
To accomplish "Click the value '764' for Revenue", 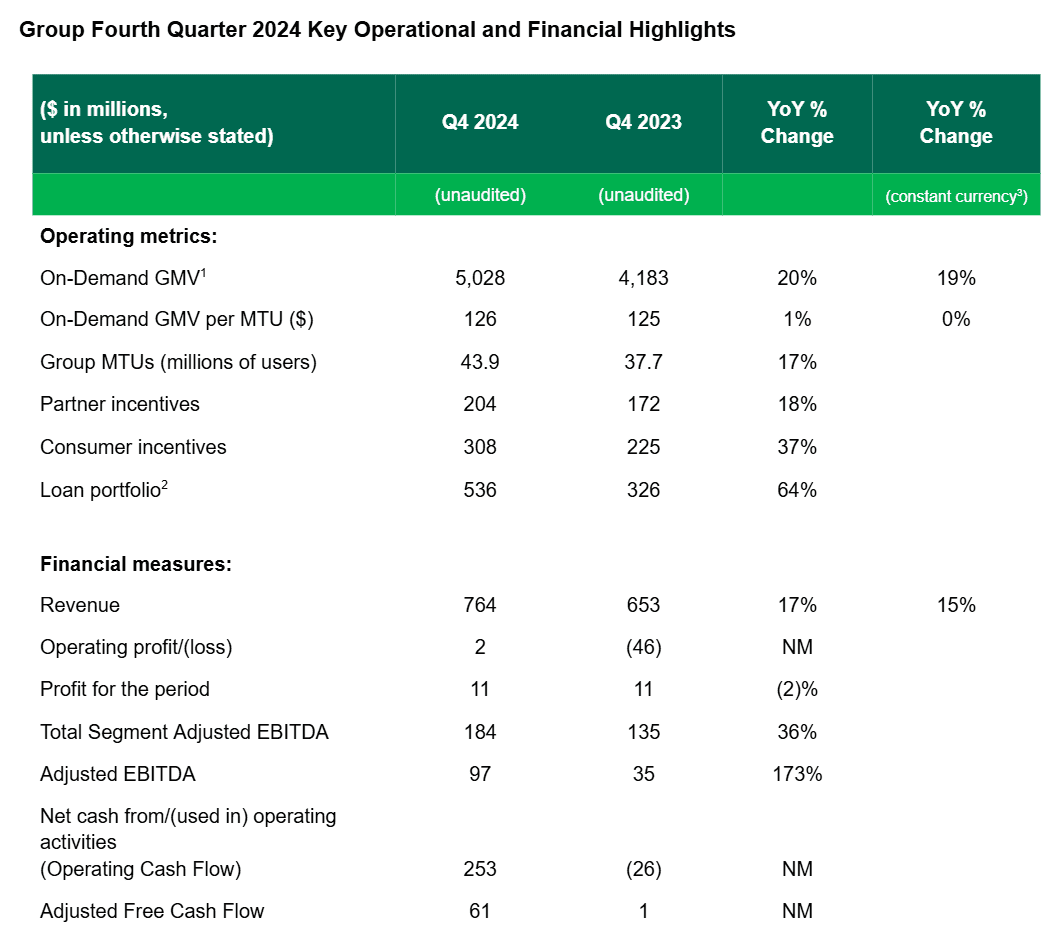I will click(480, 604).
